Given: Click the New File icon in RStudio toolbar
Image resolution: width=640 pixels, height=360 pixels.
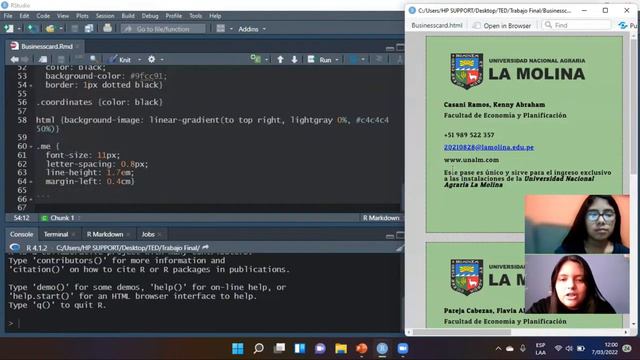Looking at the screenshot, I should (9, 29).
